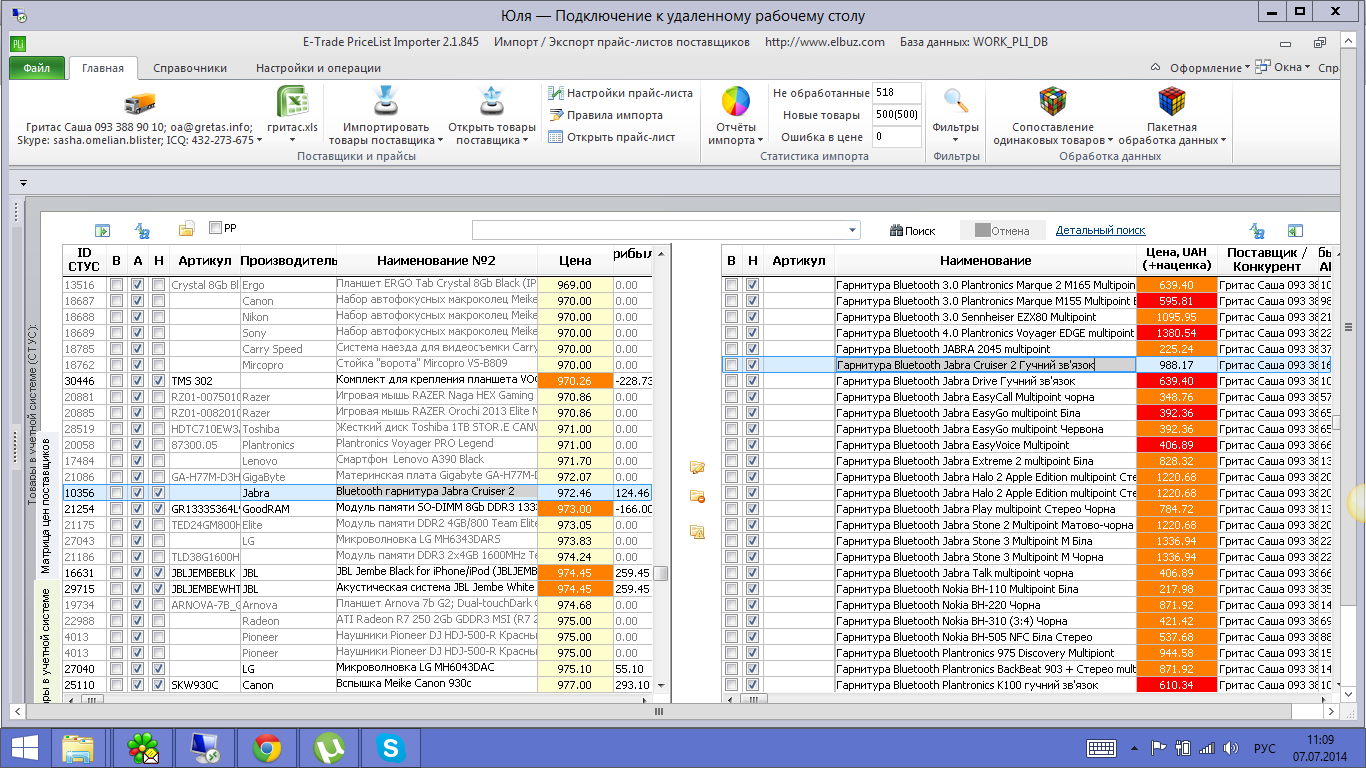
Task: Click the green arrow panel icon above the СТУС table
Action: [x=102, y=230]
